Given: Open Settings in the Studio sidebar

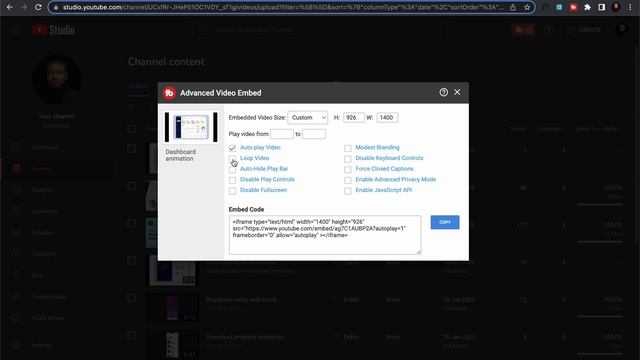Looking at the screenshot, I should tap(57, 345).
